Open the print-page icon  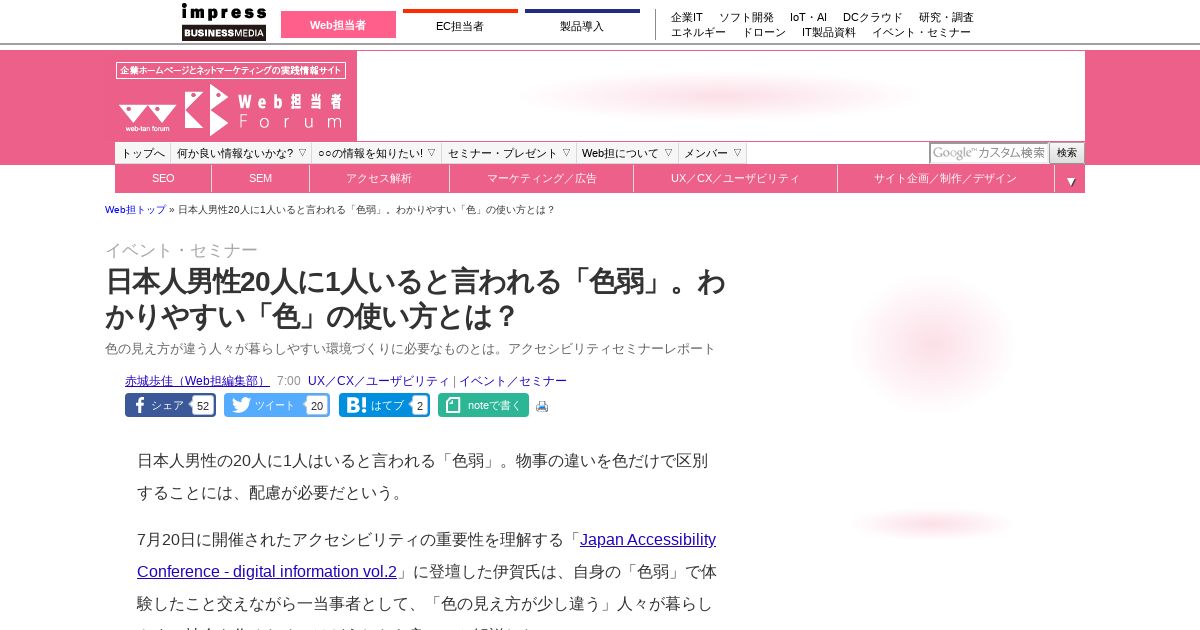click(x=542, y=406)
